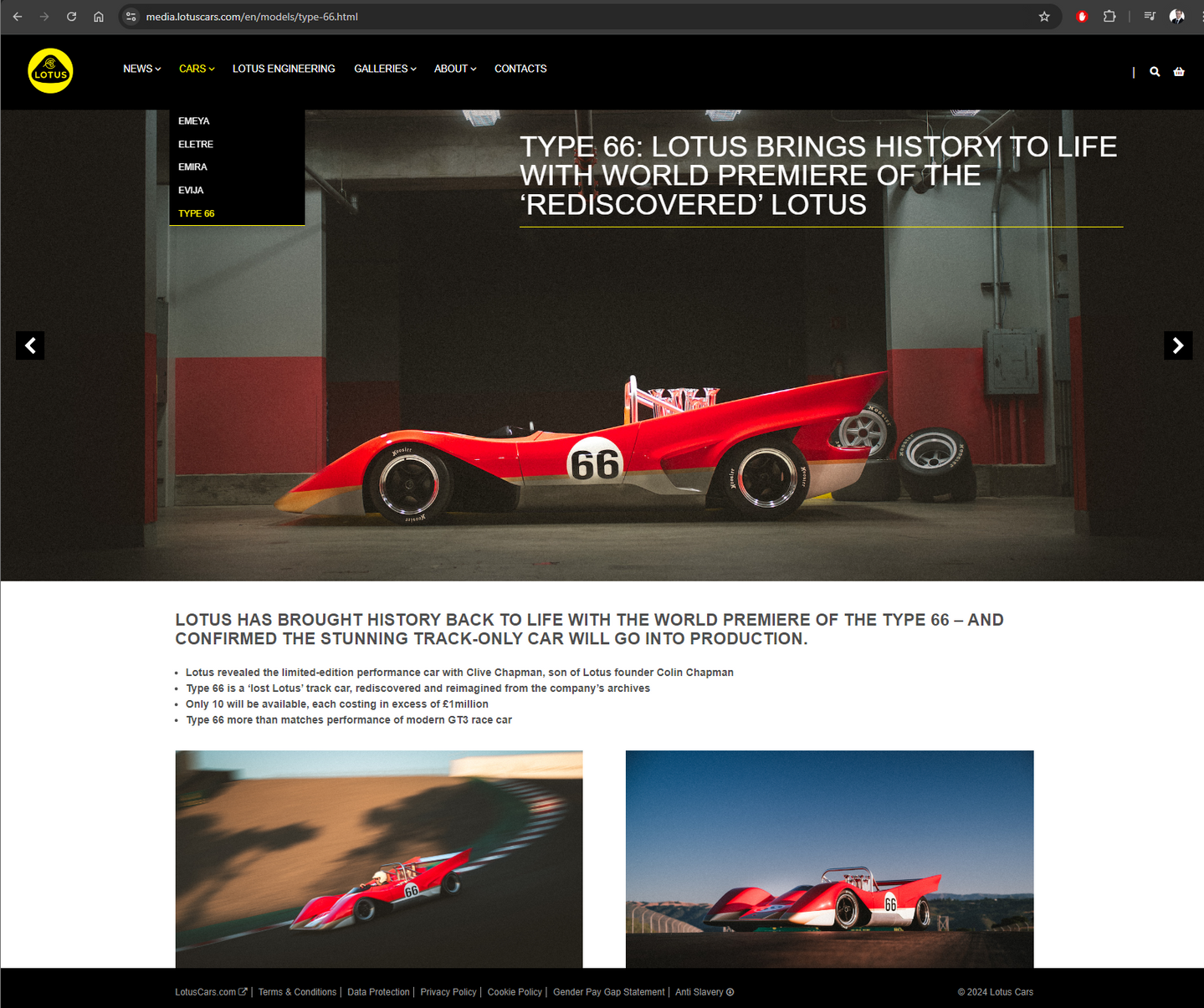Viewport: 1204px width, 1008px height.
Task: Open the LOTUS ENGINEERING page
Action: click(284, 69)
